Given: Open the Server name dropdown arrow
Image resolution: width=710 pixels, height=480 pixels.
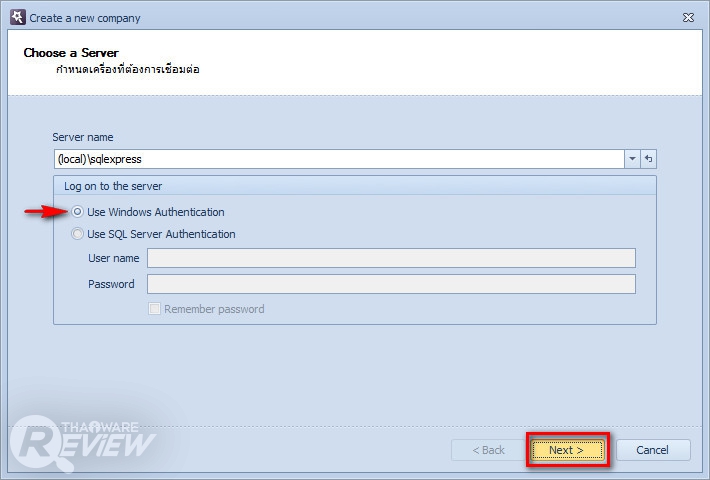Looking at the screenshot, I should click(x=632, y=159).
